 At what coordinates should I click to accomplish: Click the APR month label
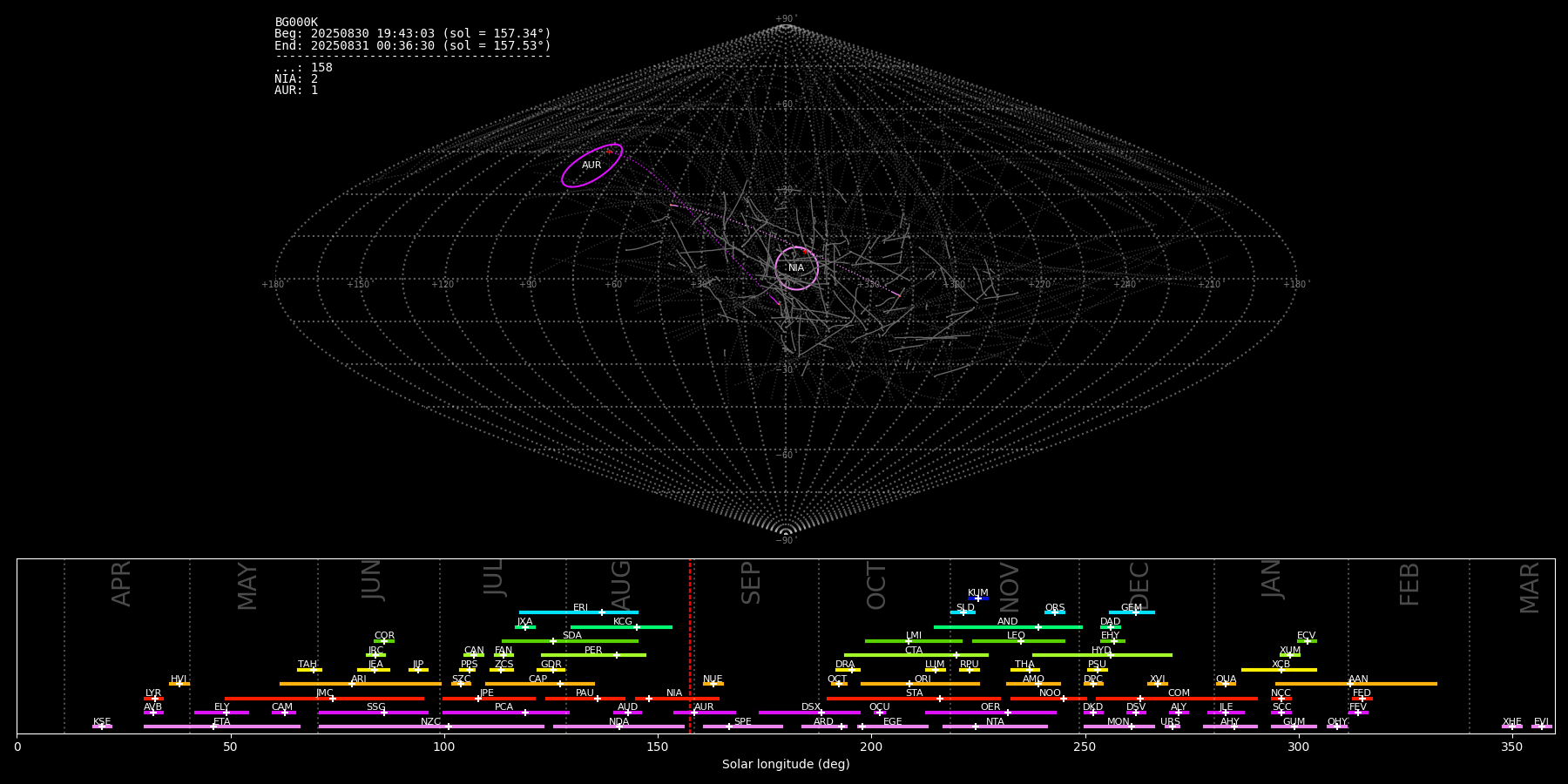coord(121,584)
